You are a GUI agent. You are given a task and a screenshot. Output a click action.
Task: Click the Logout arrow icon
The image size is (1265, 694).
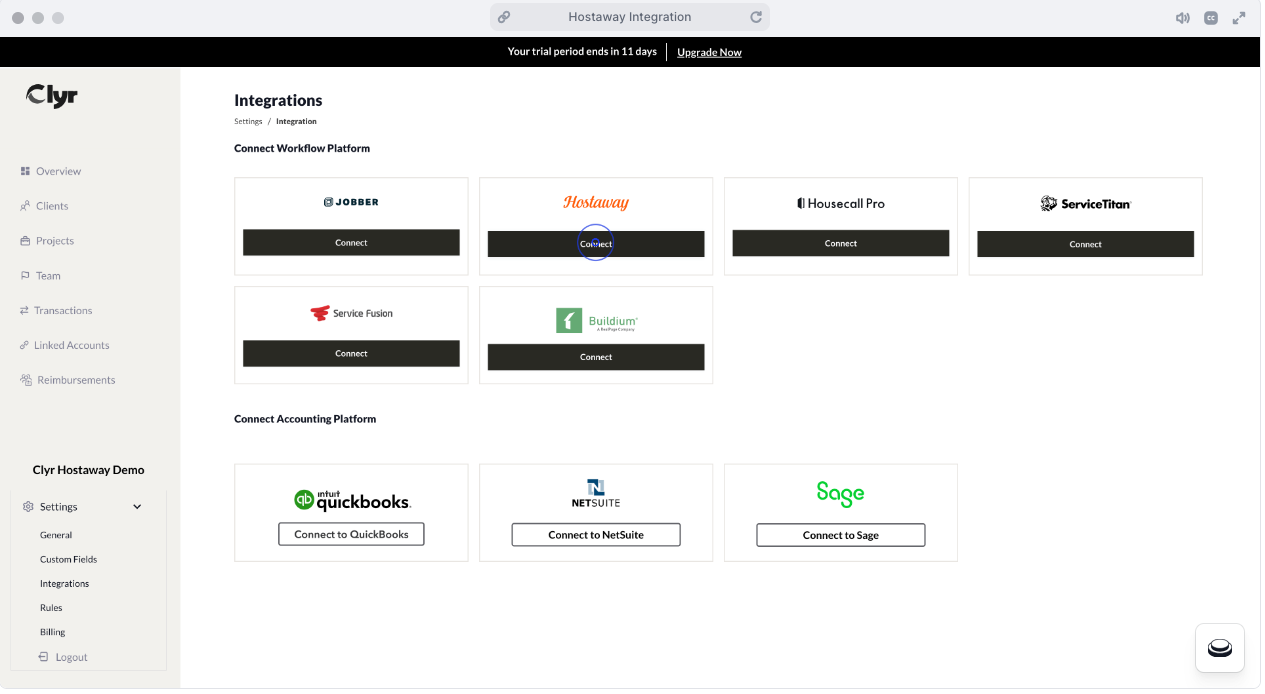(x=44, y=657)
